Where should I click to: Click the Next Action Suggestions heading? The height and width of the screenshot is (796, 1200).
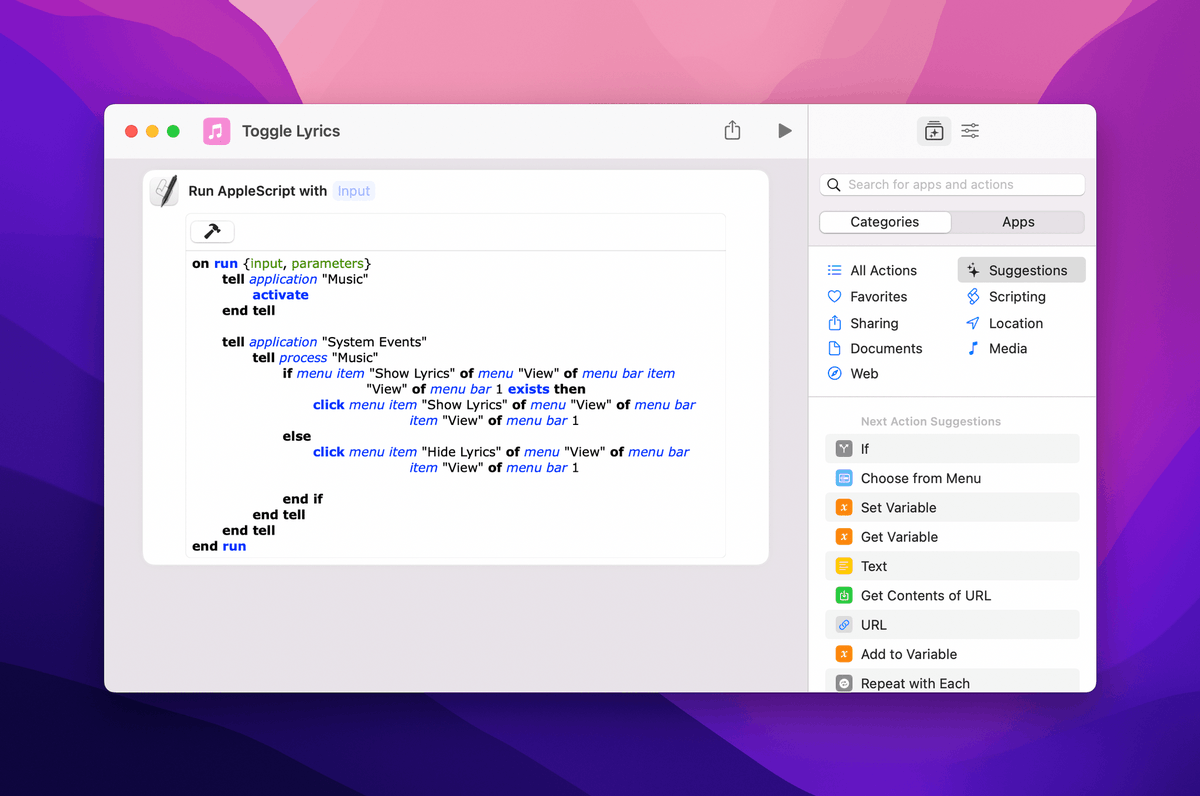[x=931, y=422]
